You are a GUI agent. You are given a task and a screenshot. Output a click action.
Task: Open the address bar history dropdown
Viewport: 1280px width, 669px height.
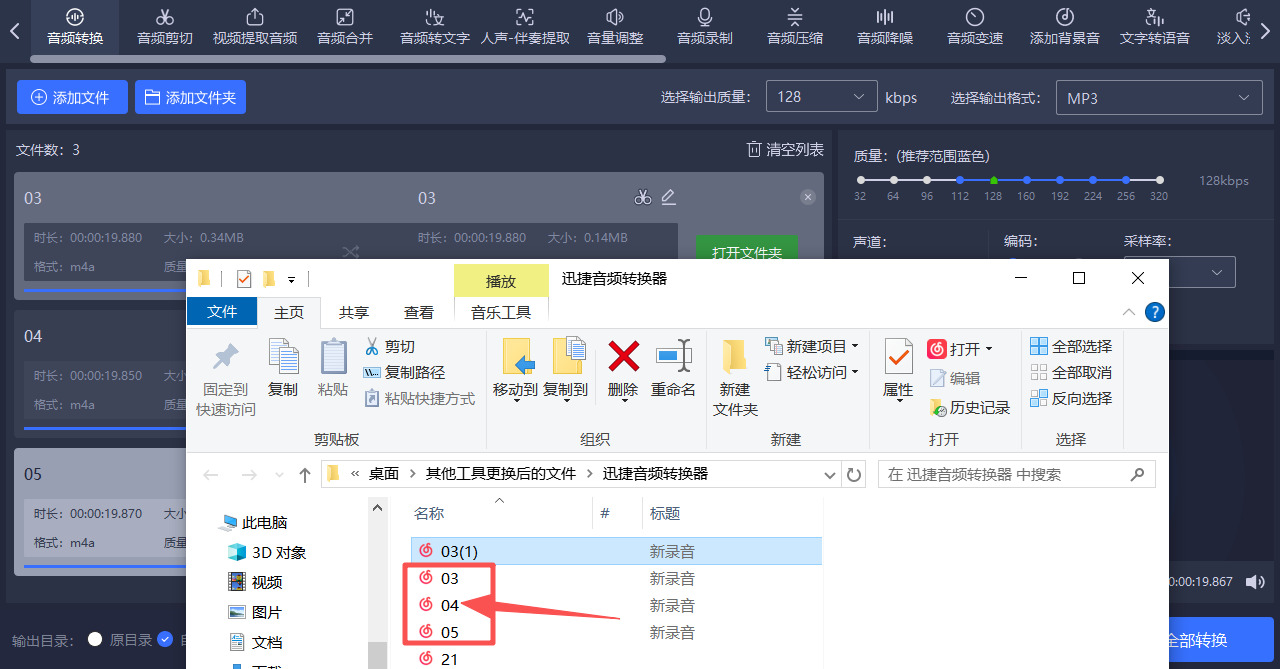(828, 474)
